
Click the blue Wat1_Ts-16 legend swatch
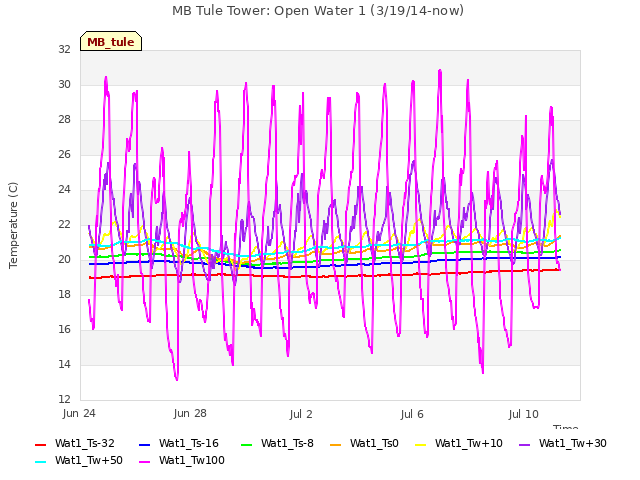[144, 444]
